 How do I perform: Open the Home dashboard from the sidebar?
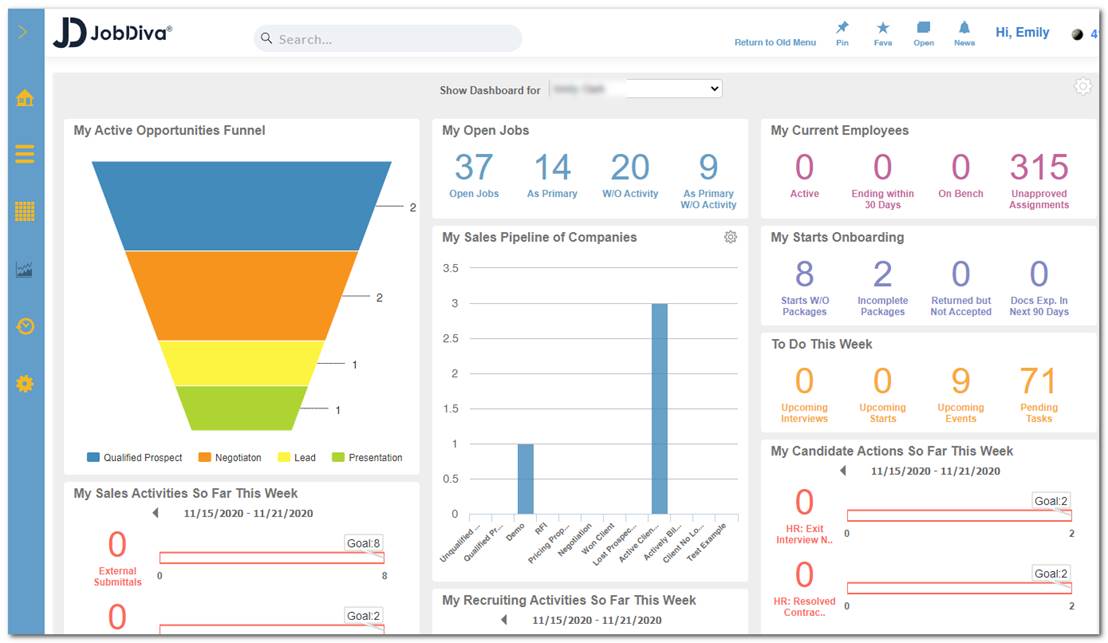coord(25,98)
